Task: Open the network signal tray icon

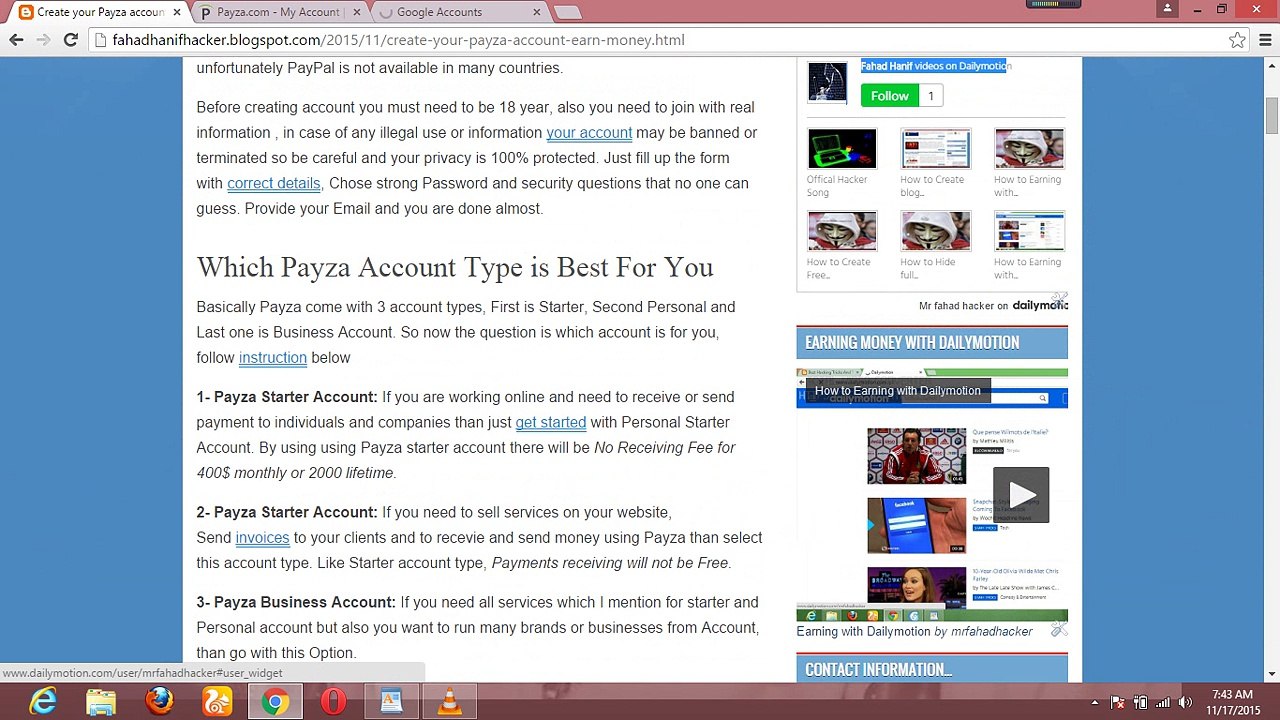Action: click(1163, 703)
